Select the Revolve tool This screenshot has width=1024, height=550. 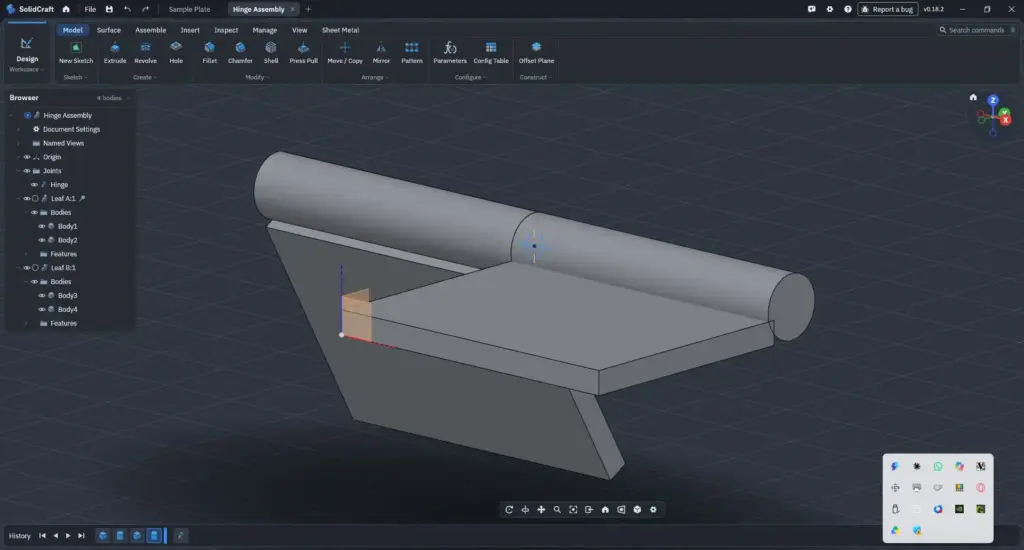[145, 52]
